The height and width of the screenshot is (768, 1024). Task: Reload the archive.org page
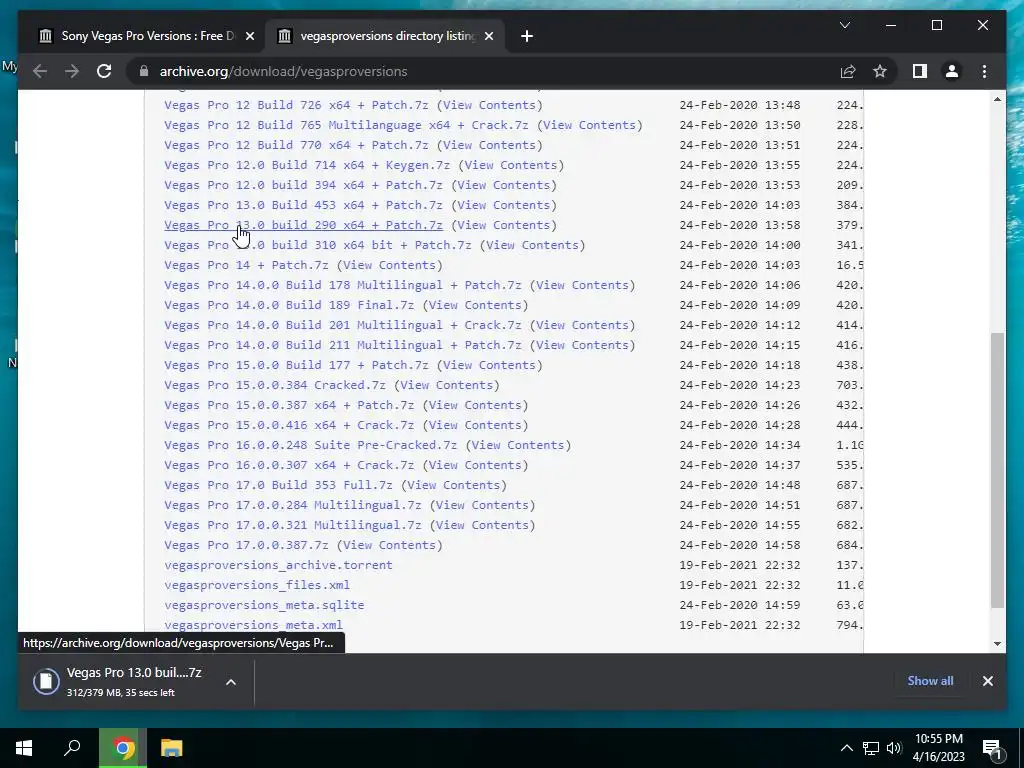point(104,71)
